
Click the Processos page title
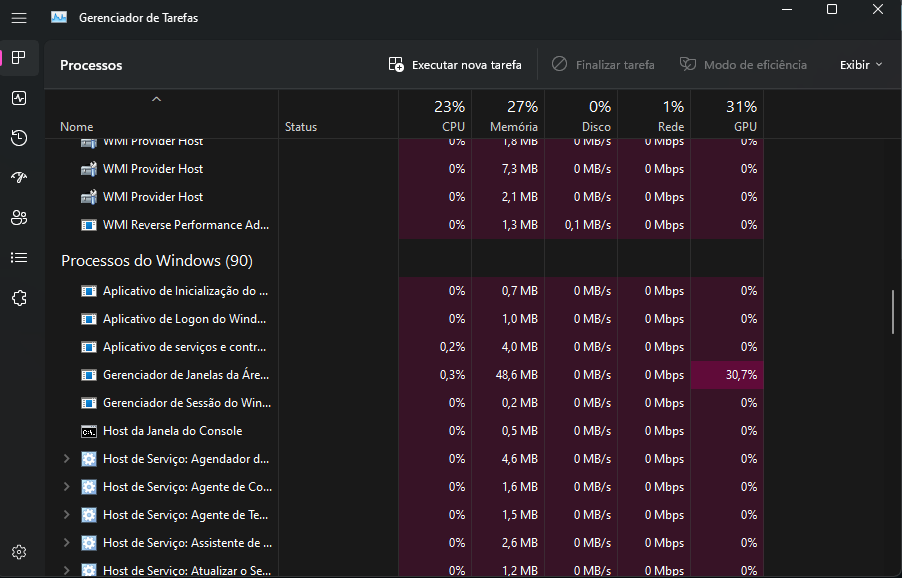click(x=91, y=66)
